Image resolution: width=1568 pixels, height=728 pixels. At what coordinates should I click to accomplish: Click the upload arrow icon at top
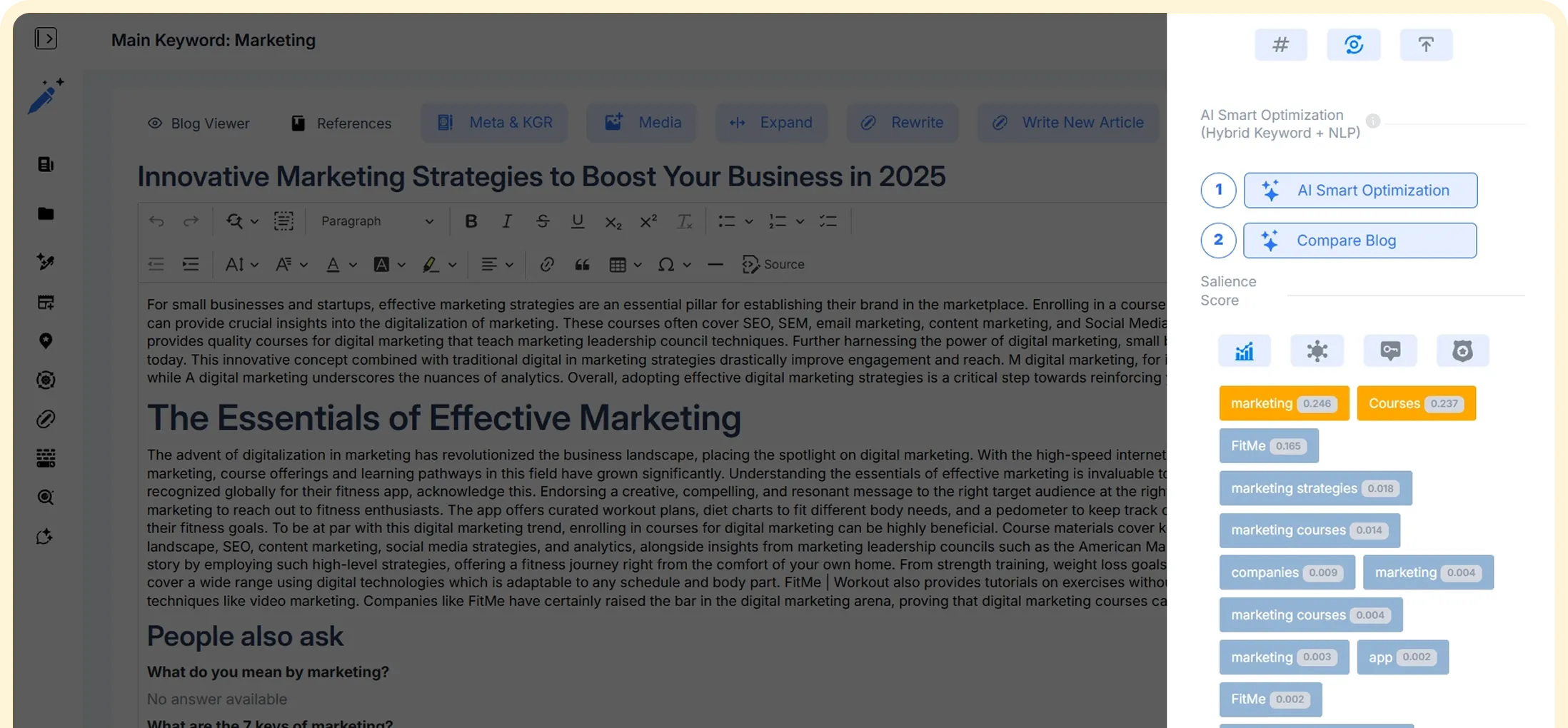[1426, 45]
